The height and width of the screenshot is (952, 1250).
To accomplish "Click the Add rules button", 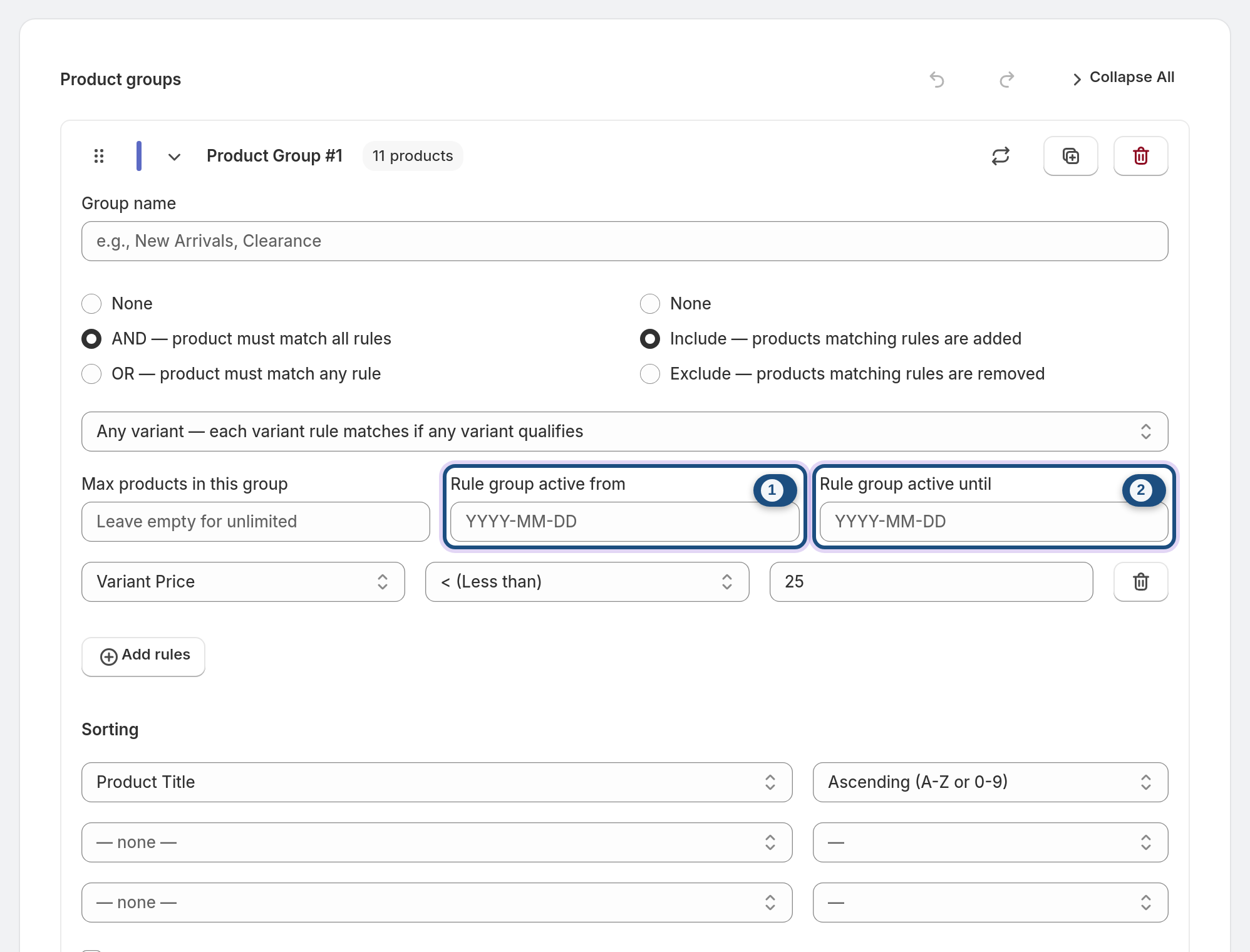I will point(143,656).
